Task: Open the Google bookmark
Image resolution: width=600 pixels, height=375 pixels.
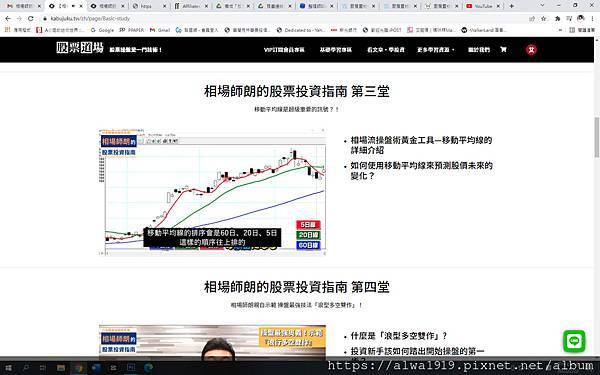Action: pos(102,30)
